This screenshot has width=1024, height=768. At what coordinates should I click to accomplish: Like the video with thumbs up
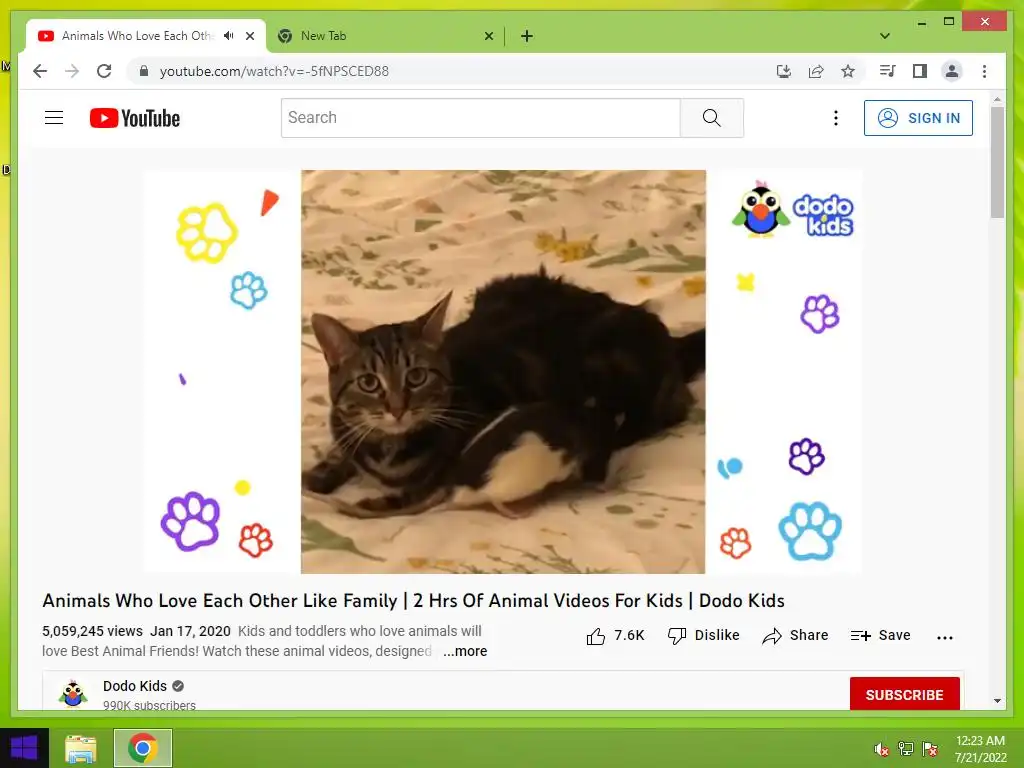615,635
